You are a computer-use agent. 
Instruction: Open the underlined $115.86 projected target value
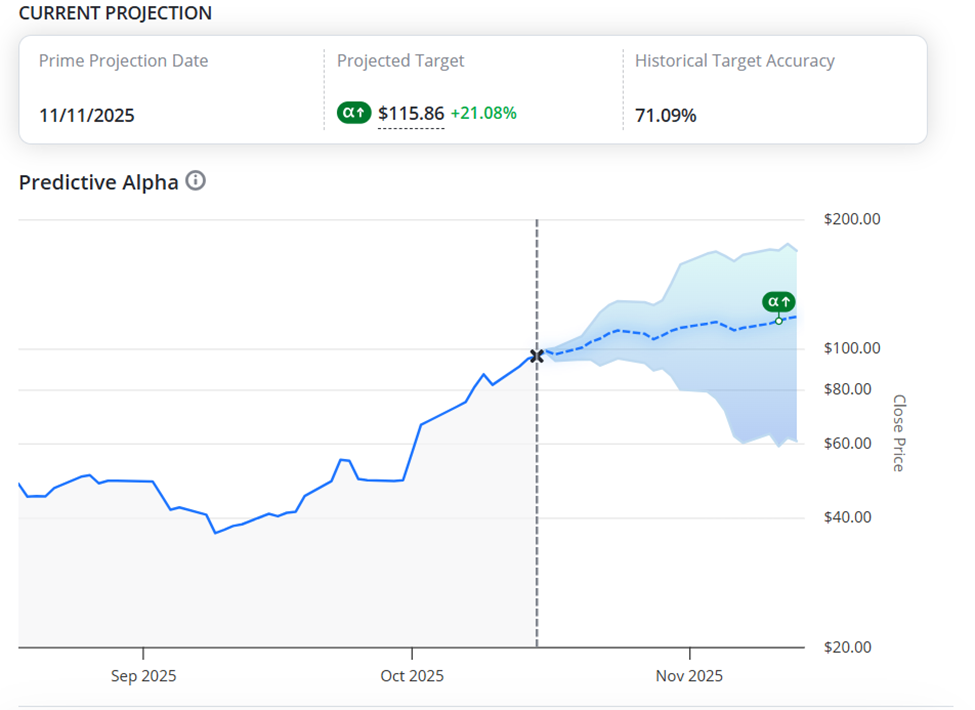(411, 114)
